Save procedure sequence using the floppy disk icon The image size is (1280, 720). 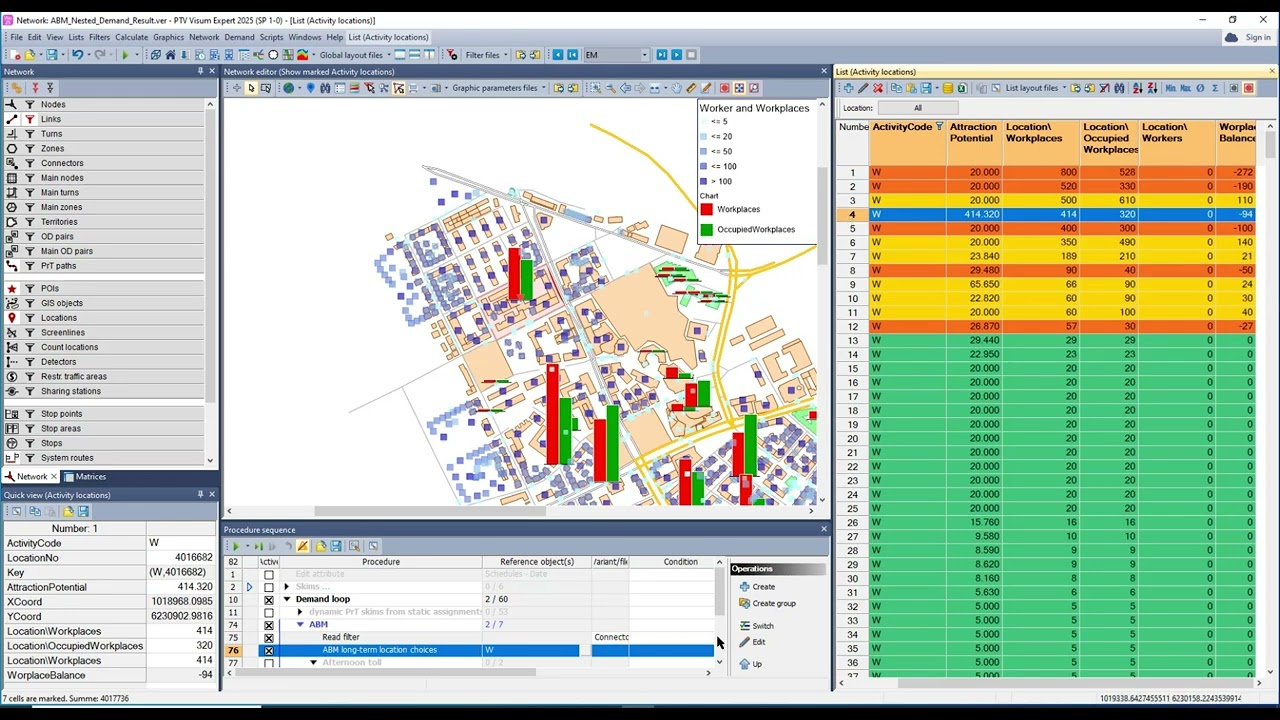click(x=336, y=546)
